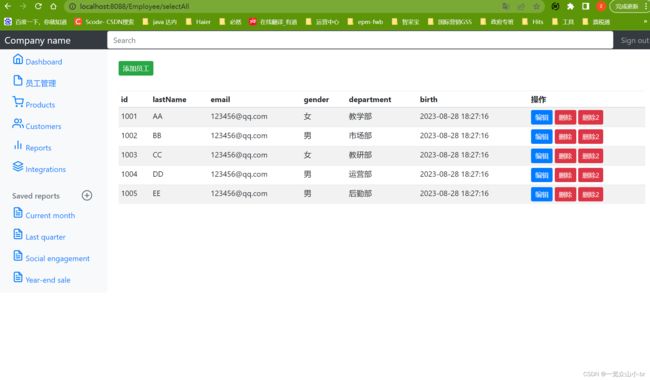Click the second delete button for 1001
This screenshot has width=650, height=380.
pos(591,117)
